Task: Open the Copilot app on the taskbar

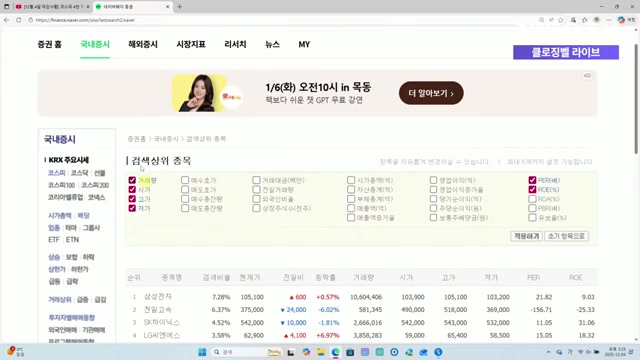Action: tap(306, 352)
